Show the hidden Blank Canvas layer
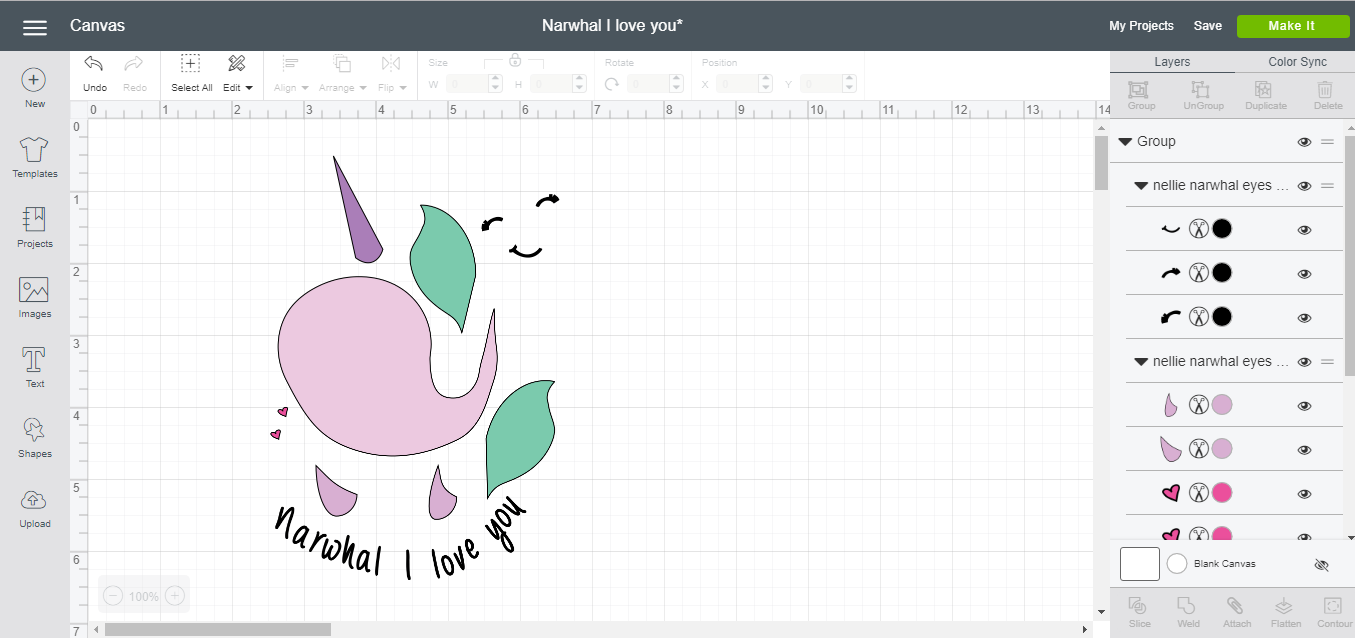Image resolution: width=1355 pixels, height=638 pixels. point(1322,563)
